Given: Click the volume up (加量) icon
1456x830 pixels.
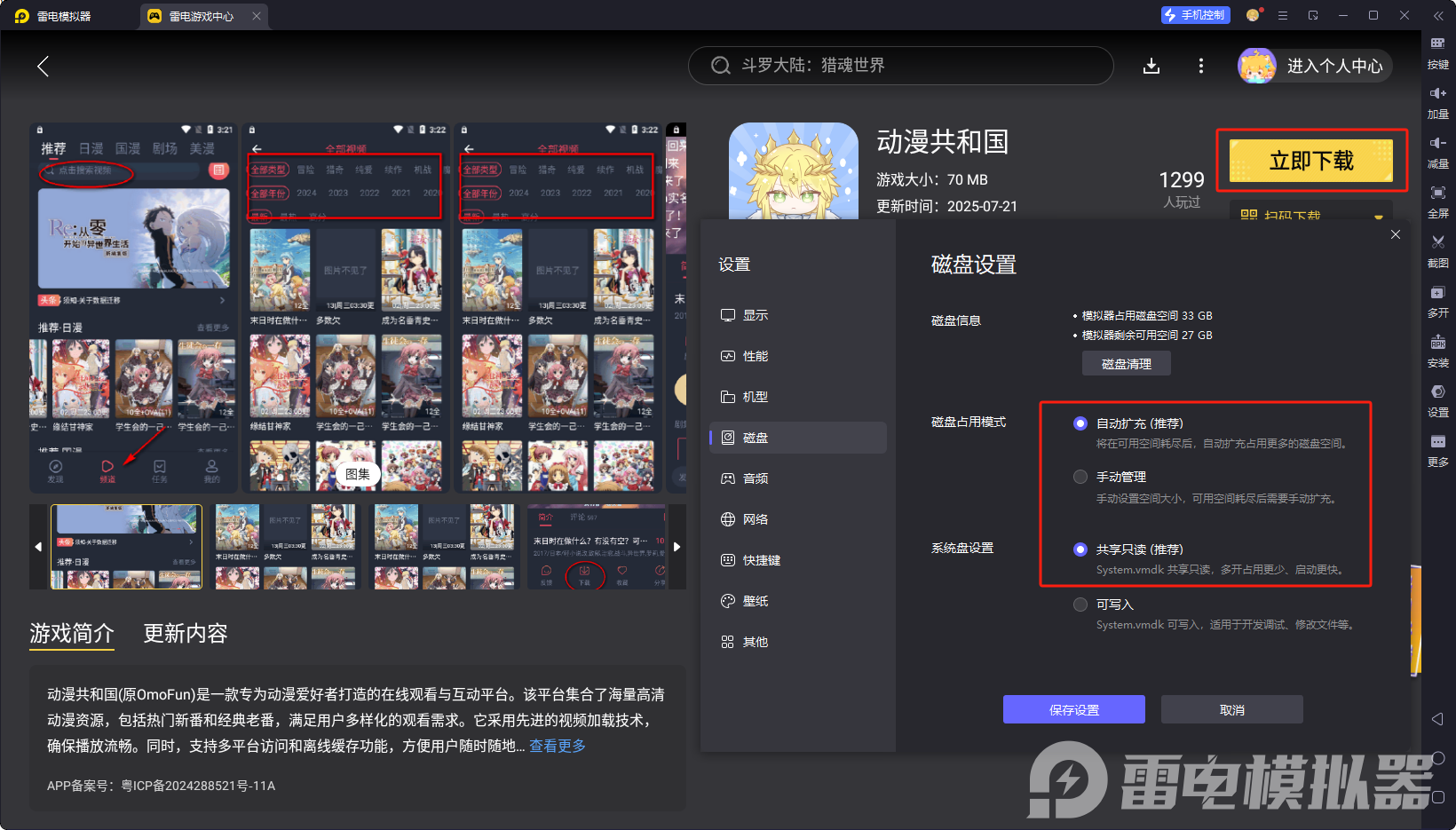Looking at the screenshot, I should 1438,103.
